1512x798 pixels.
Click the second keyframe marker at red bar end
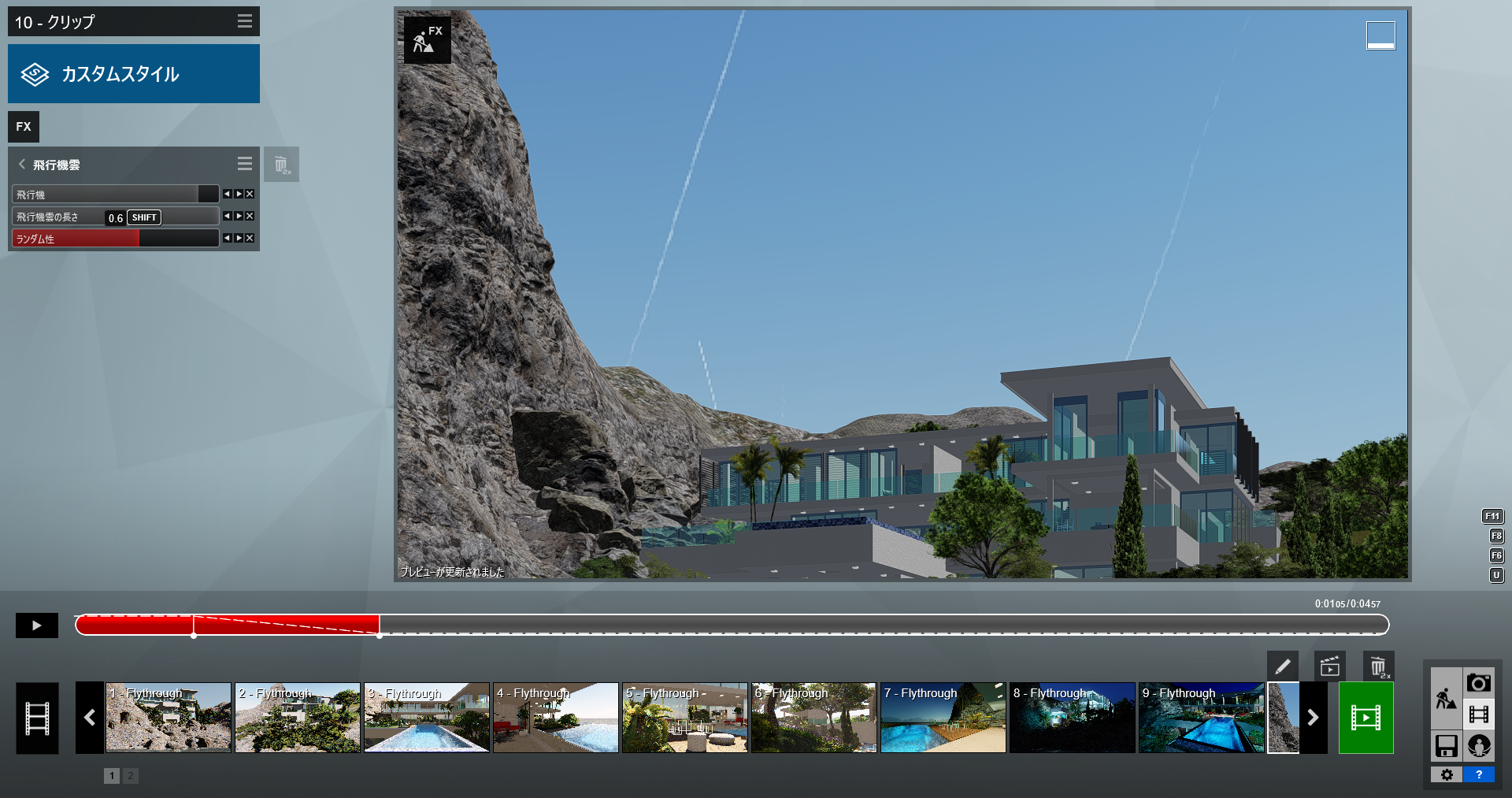pyautogui.click(x=380, y=635)
